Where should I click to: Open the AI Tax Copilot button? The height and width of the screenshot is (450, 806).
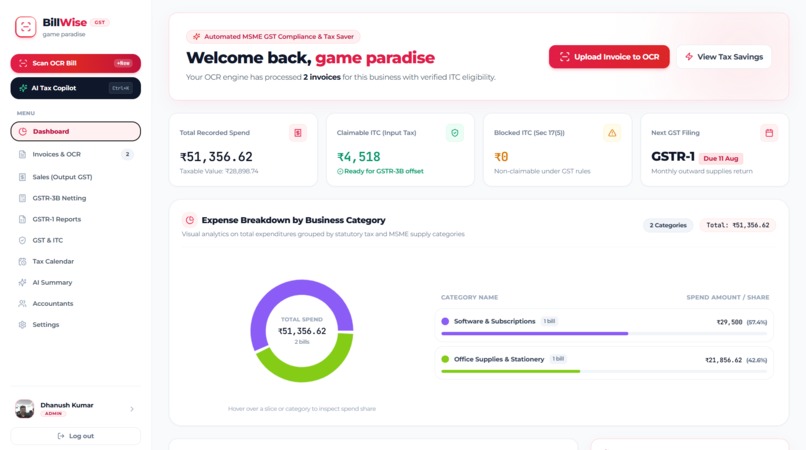(x=76, y=88)
